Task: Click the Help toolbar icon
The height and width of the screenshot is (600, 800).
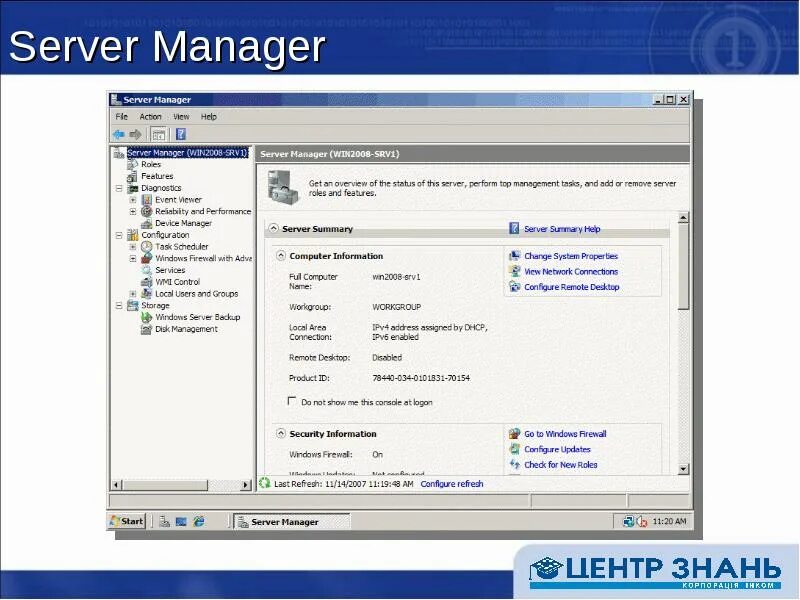Action: 181,135
